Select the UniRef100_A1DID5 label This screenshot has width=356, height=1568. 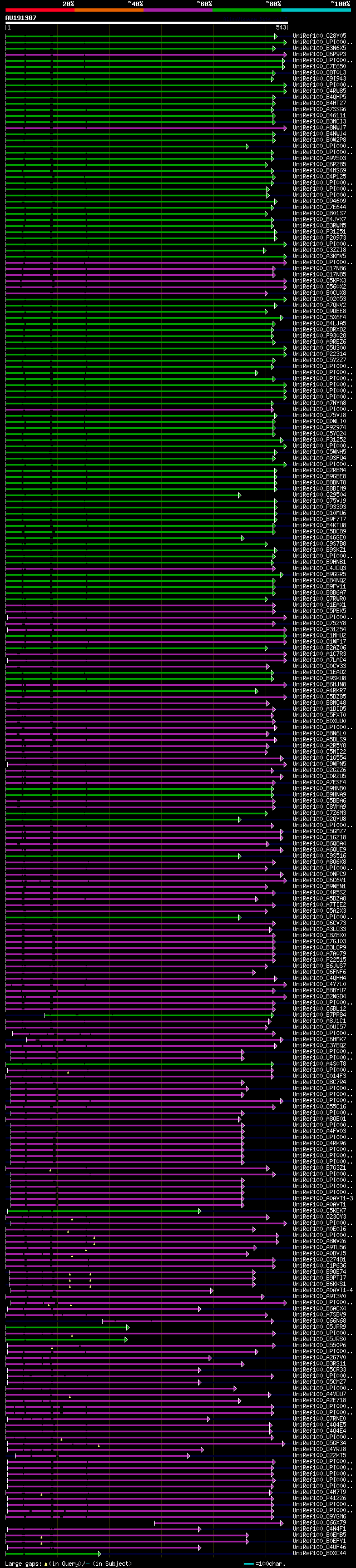click(319, 709)
